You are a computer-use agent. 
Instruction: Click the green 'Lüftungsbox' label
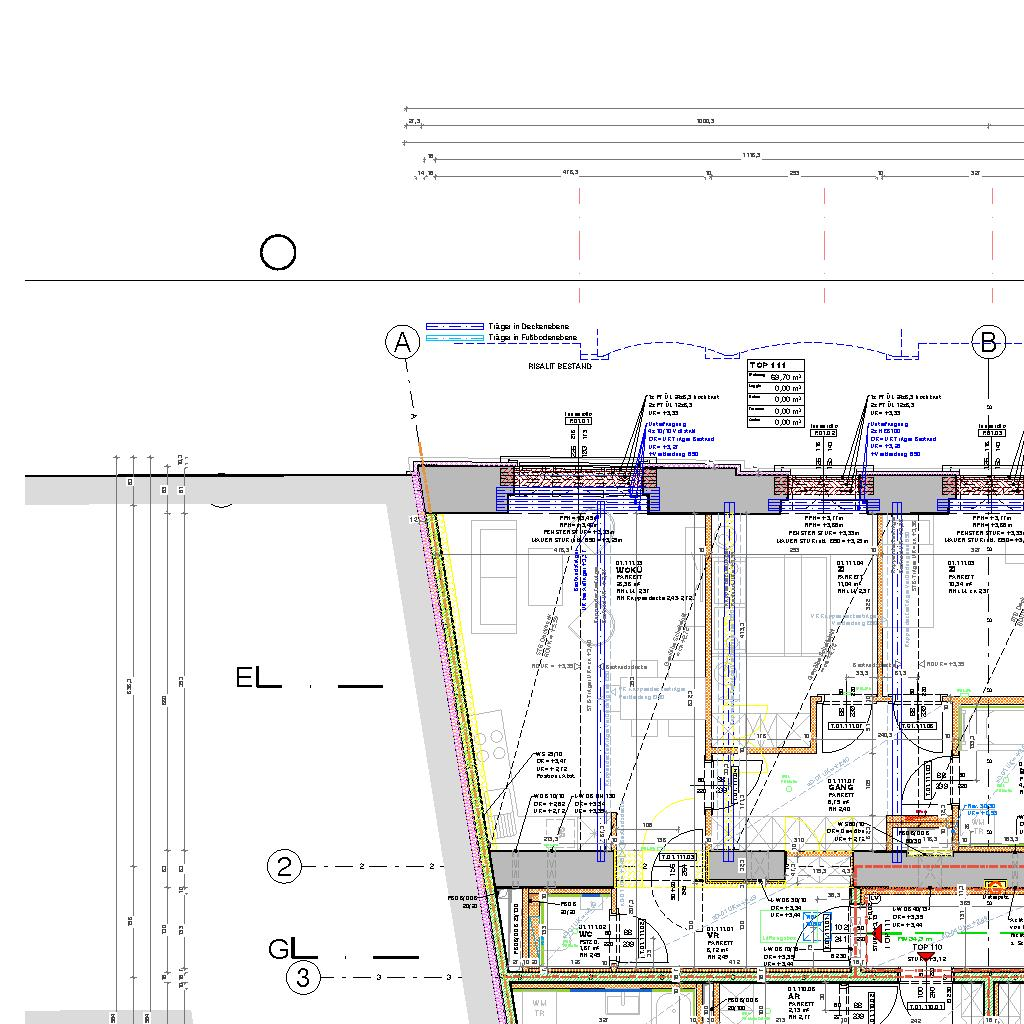tap(778, 938)
